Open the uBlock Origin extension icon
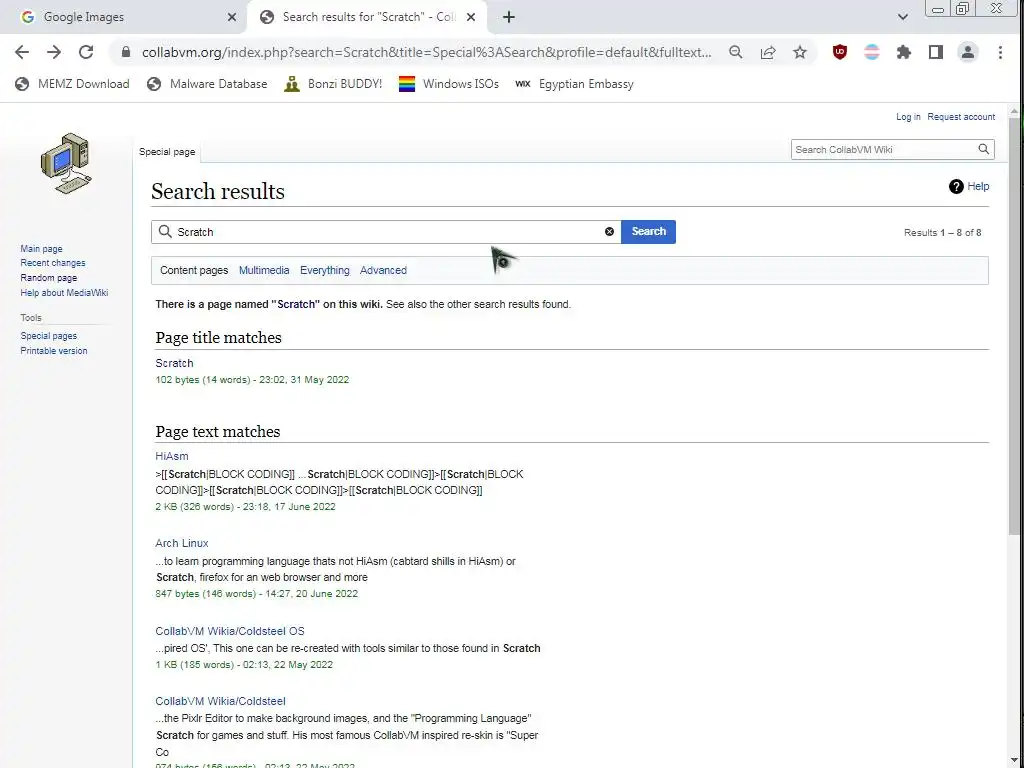 coord(840,52)
